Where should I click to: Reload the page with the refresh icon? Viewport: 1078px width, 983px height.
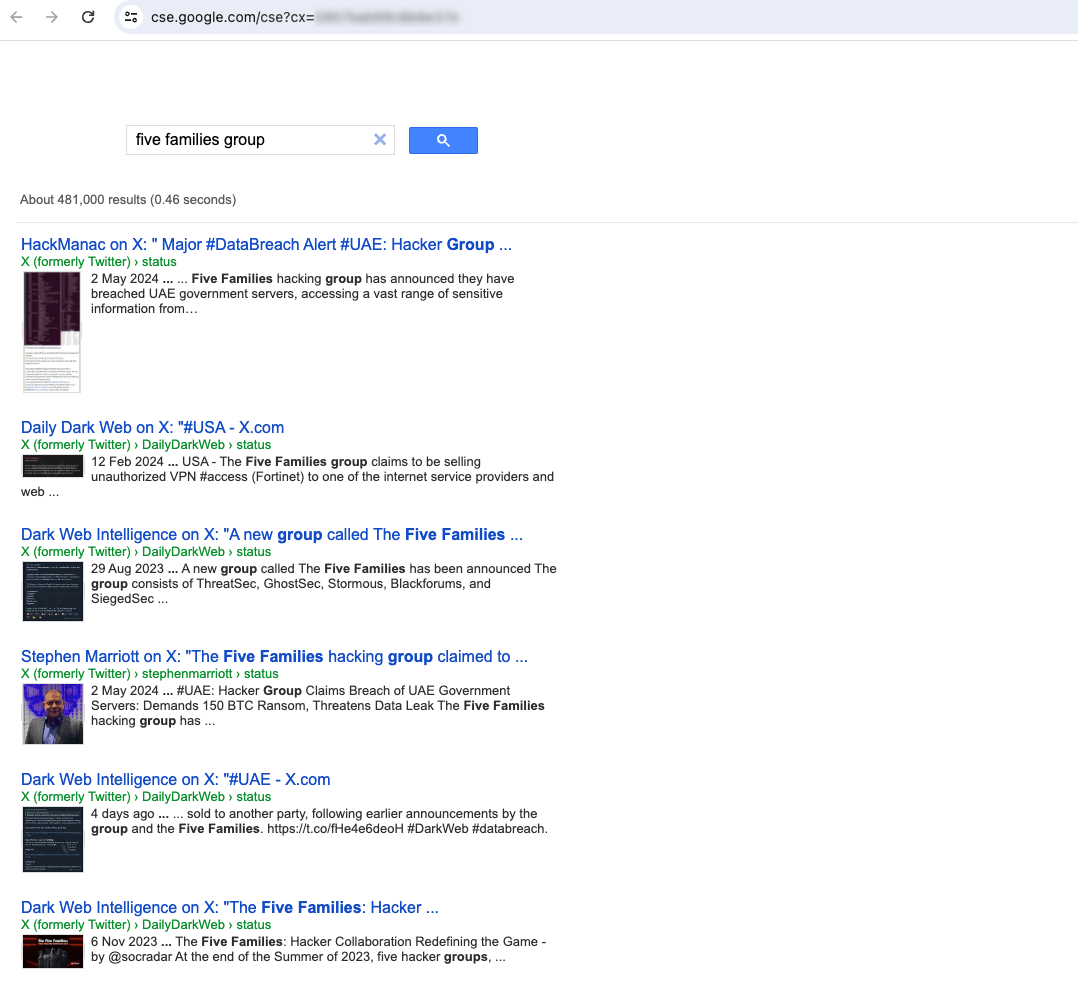pos(88,17)
